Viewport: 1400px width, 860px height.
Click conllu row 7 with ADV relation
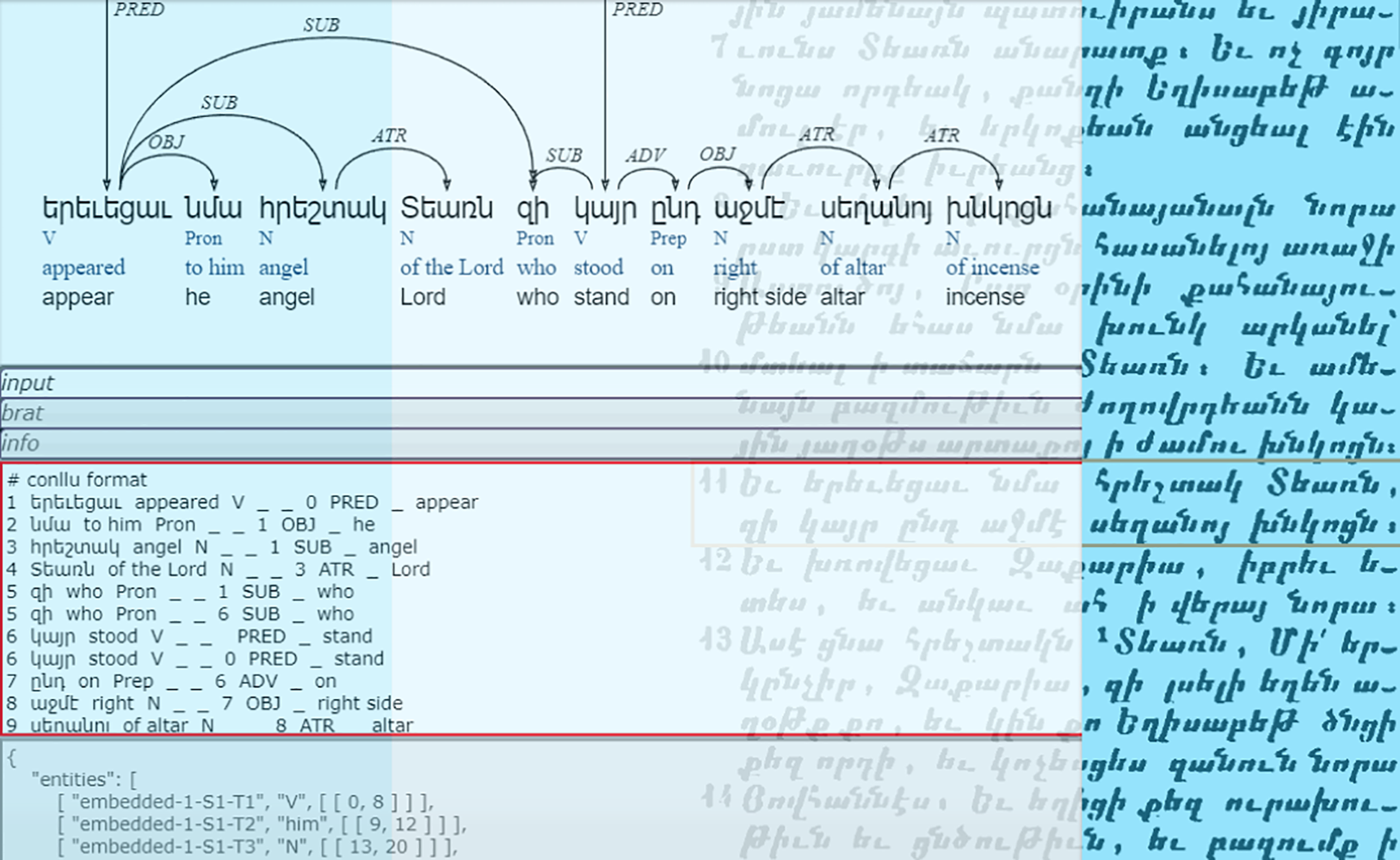[172, 681]
